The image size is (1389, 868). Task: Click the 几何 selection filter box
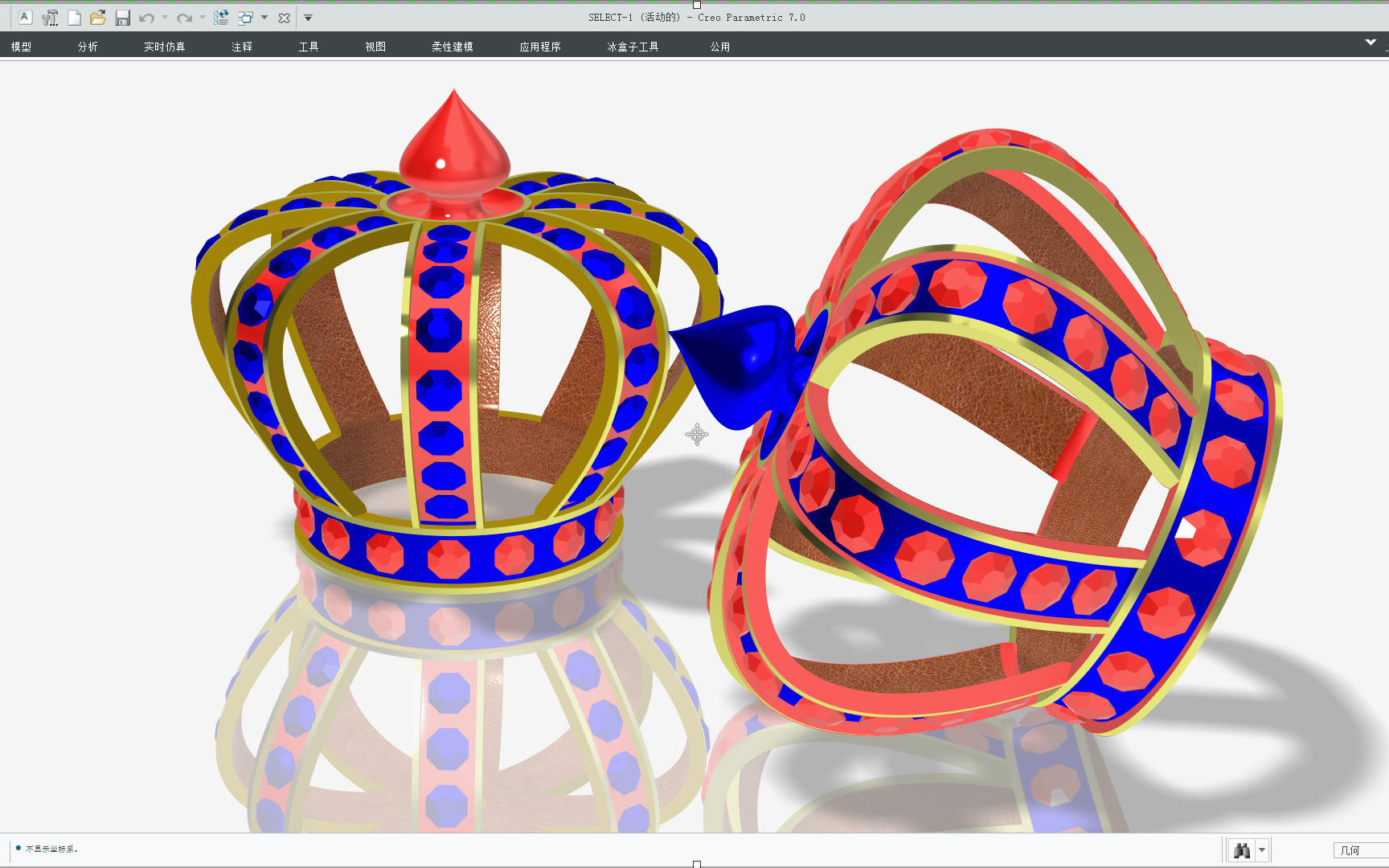click(1358, 850)
